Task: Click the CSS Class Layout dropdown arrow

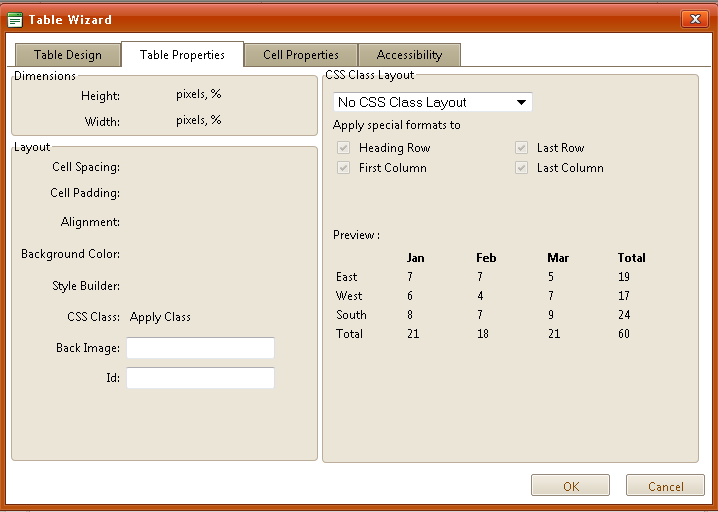Action: pyautogui.click(x=521, y=102)
